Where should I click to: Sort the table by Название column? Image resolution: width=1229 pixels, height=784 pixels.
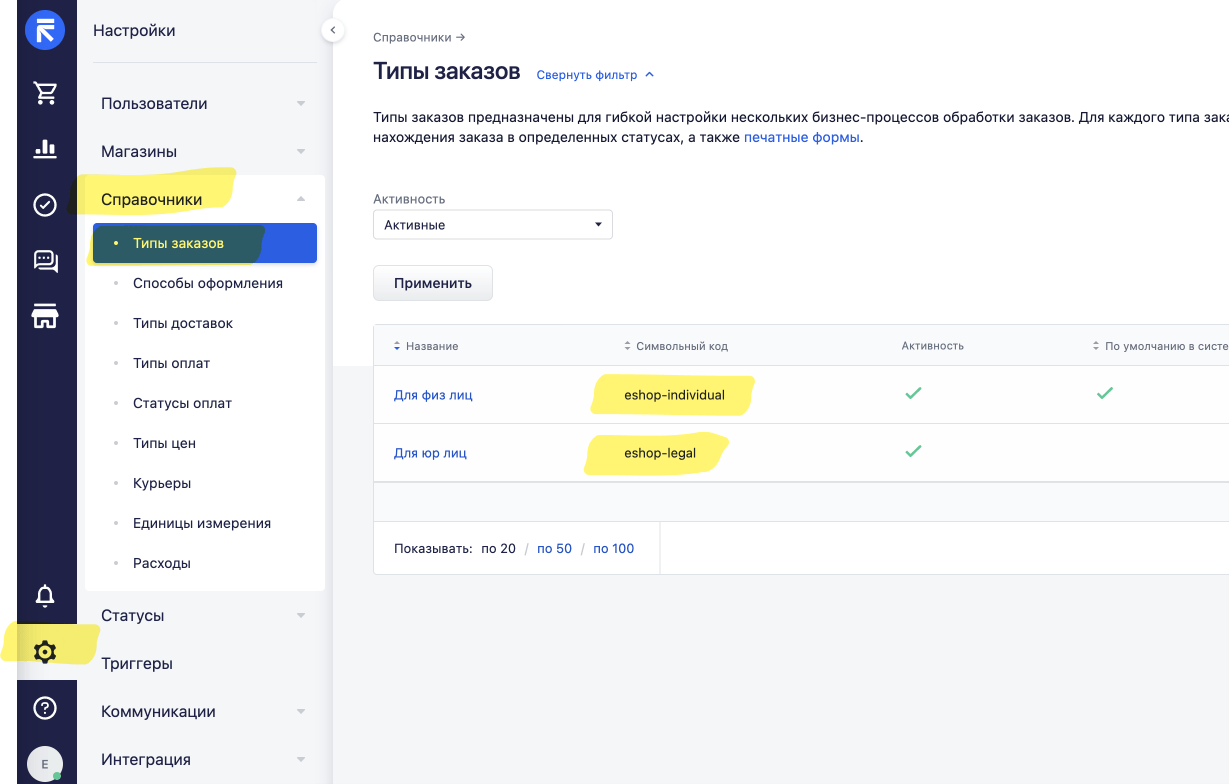pos(426,346)
